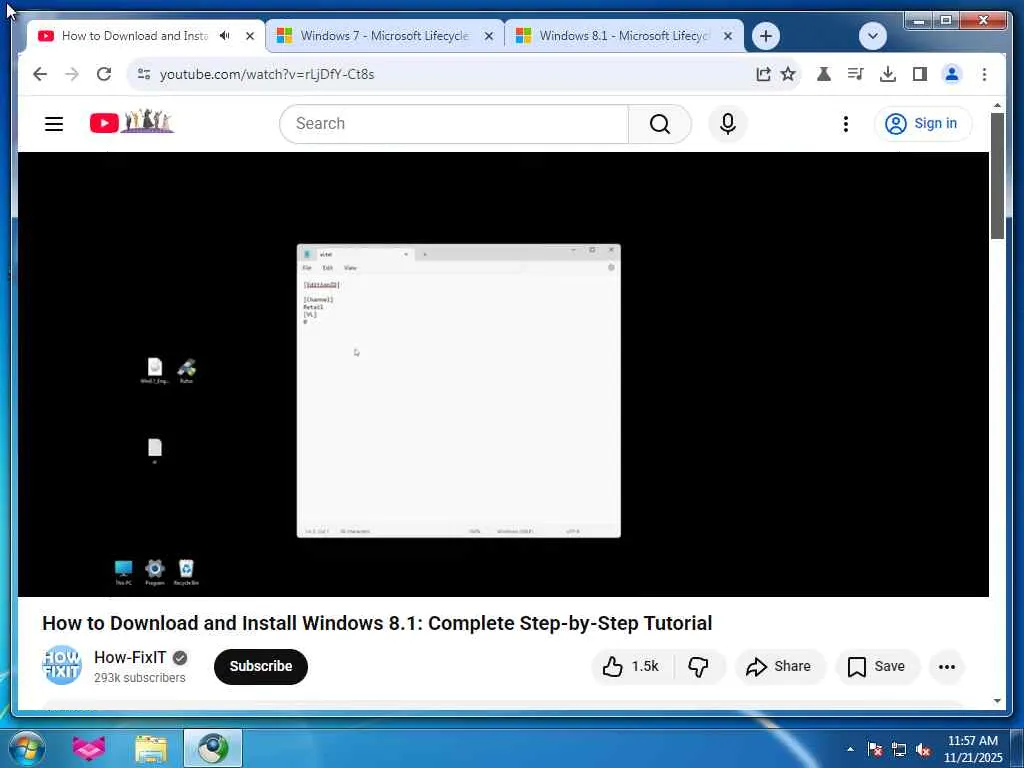
Task: Click the scrollbar down arrow
Action: click(997, 701)
